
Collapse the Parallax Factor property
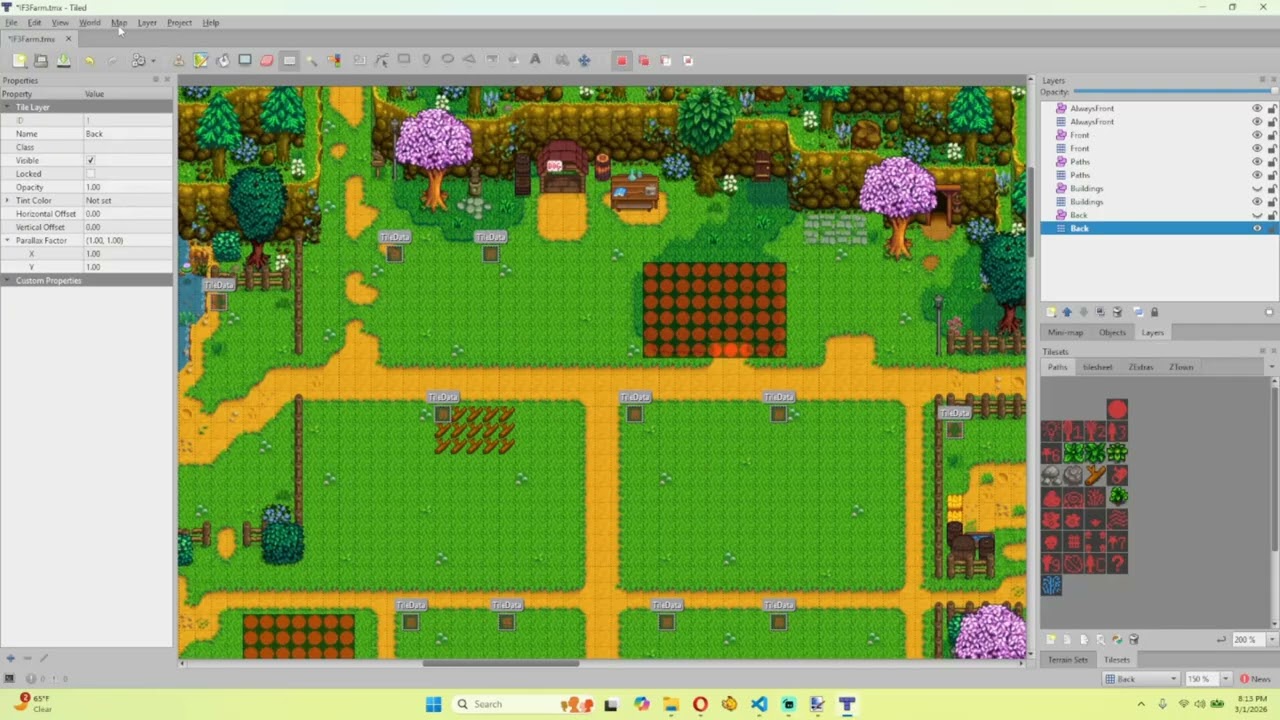(7, 240)
